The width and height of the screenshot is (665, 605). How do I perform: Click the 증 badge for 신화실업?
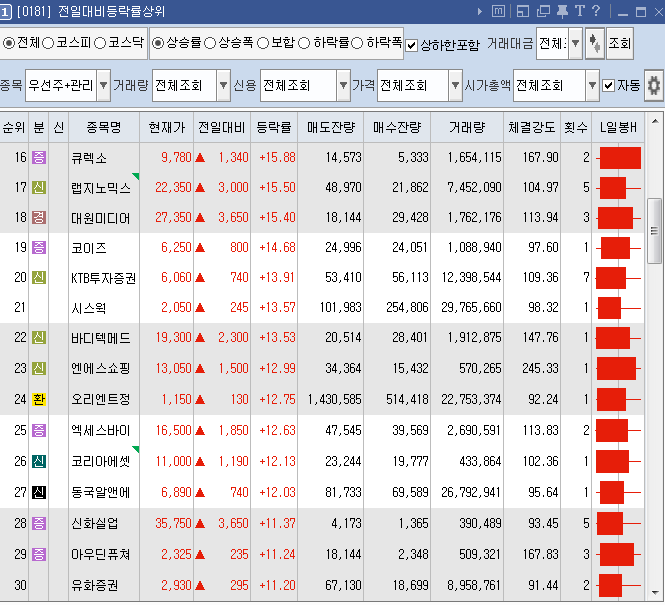pos(39,524)
